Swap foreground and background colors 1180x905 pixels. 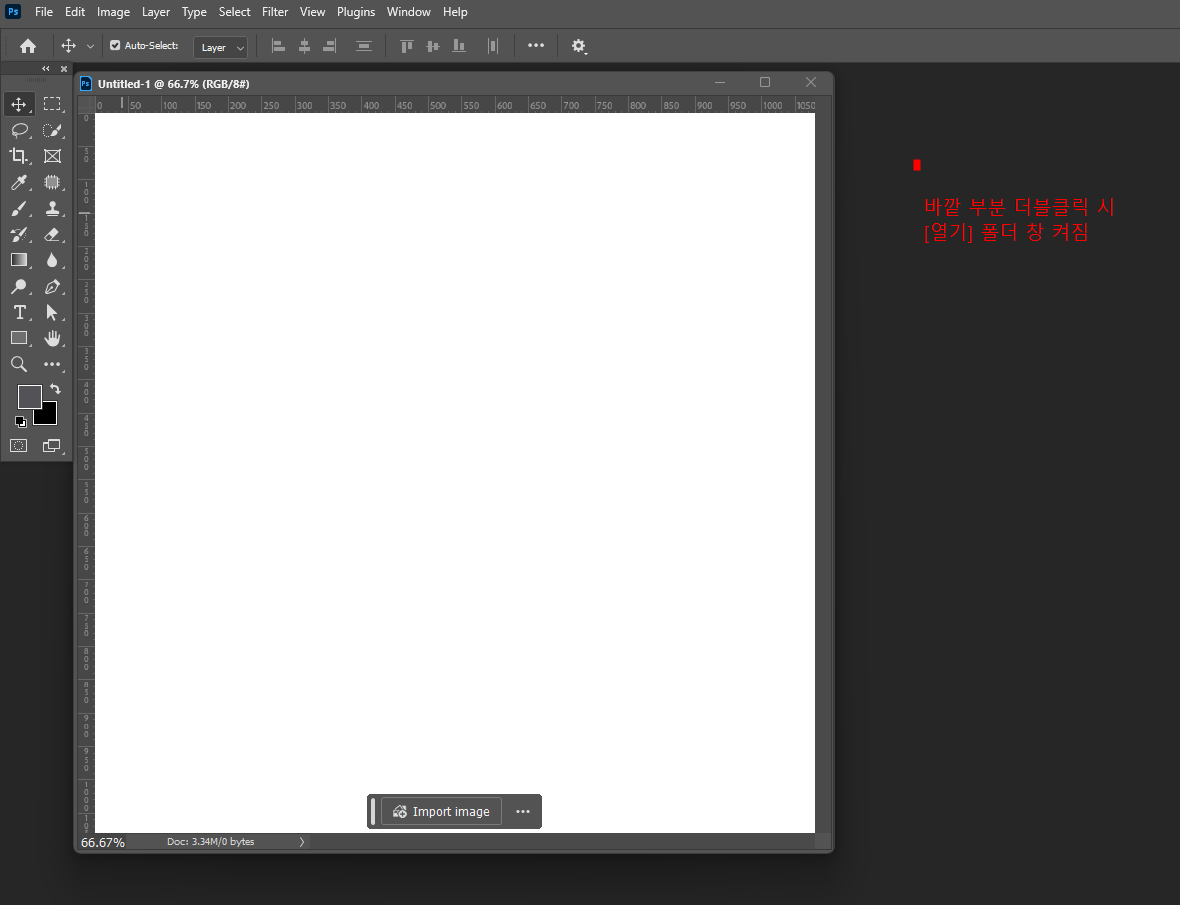pos(55,389)
